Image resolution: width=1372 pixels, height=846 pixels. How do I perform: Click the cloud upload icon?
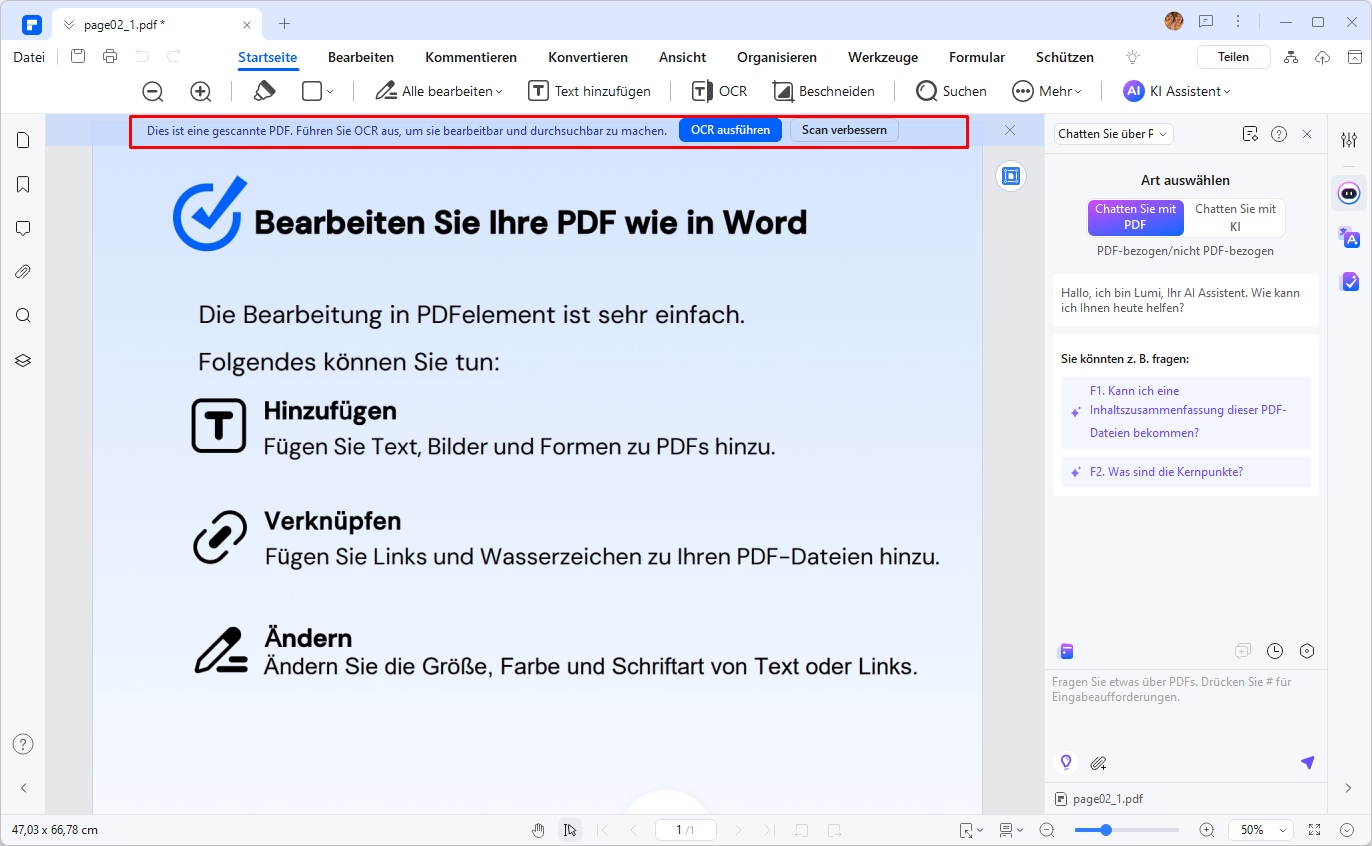pyautogui.click(x=1323, y=57)
